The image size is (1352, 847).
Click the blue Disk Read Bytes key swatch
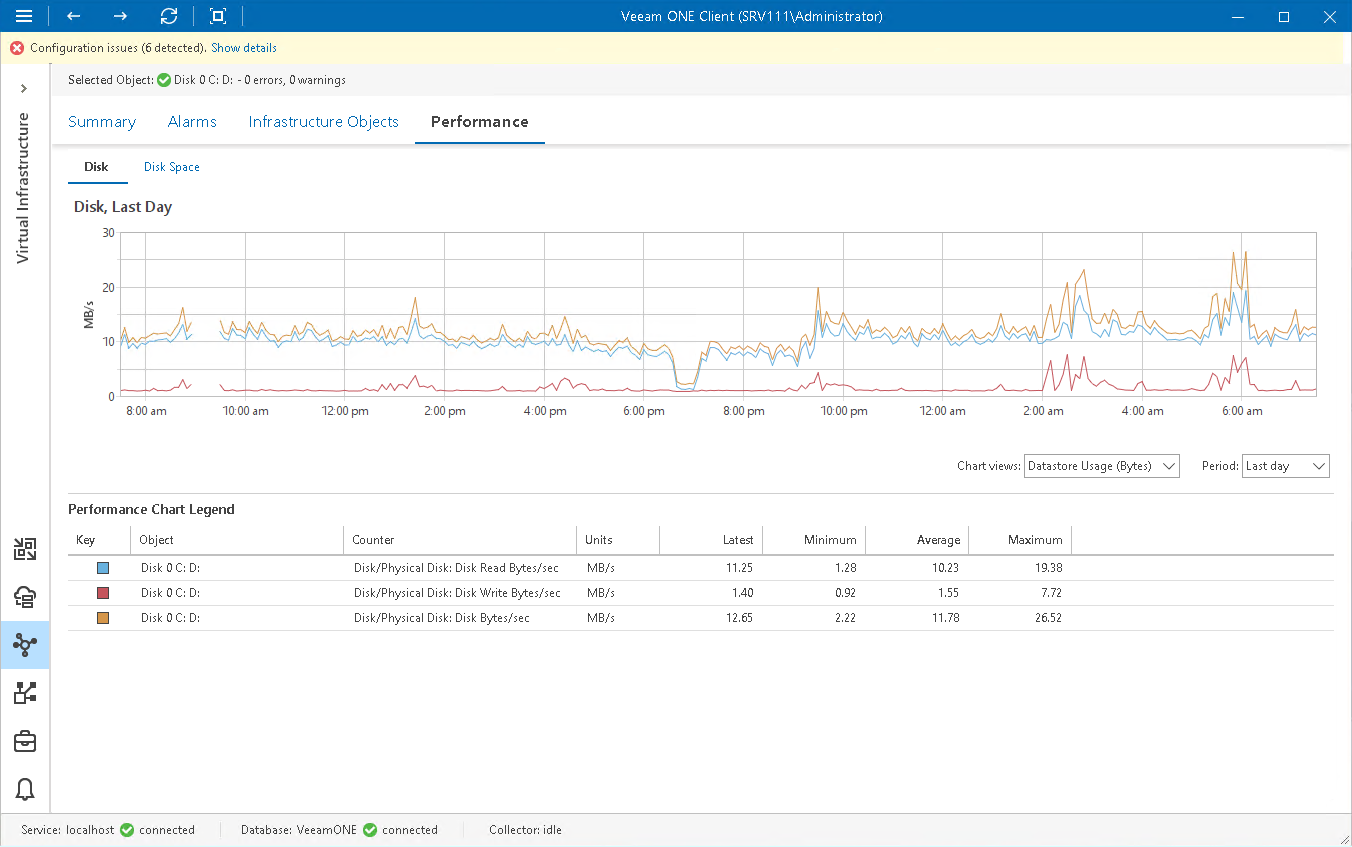point(102,568)
